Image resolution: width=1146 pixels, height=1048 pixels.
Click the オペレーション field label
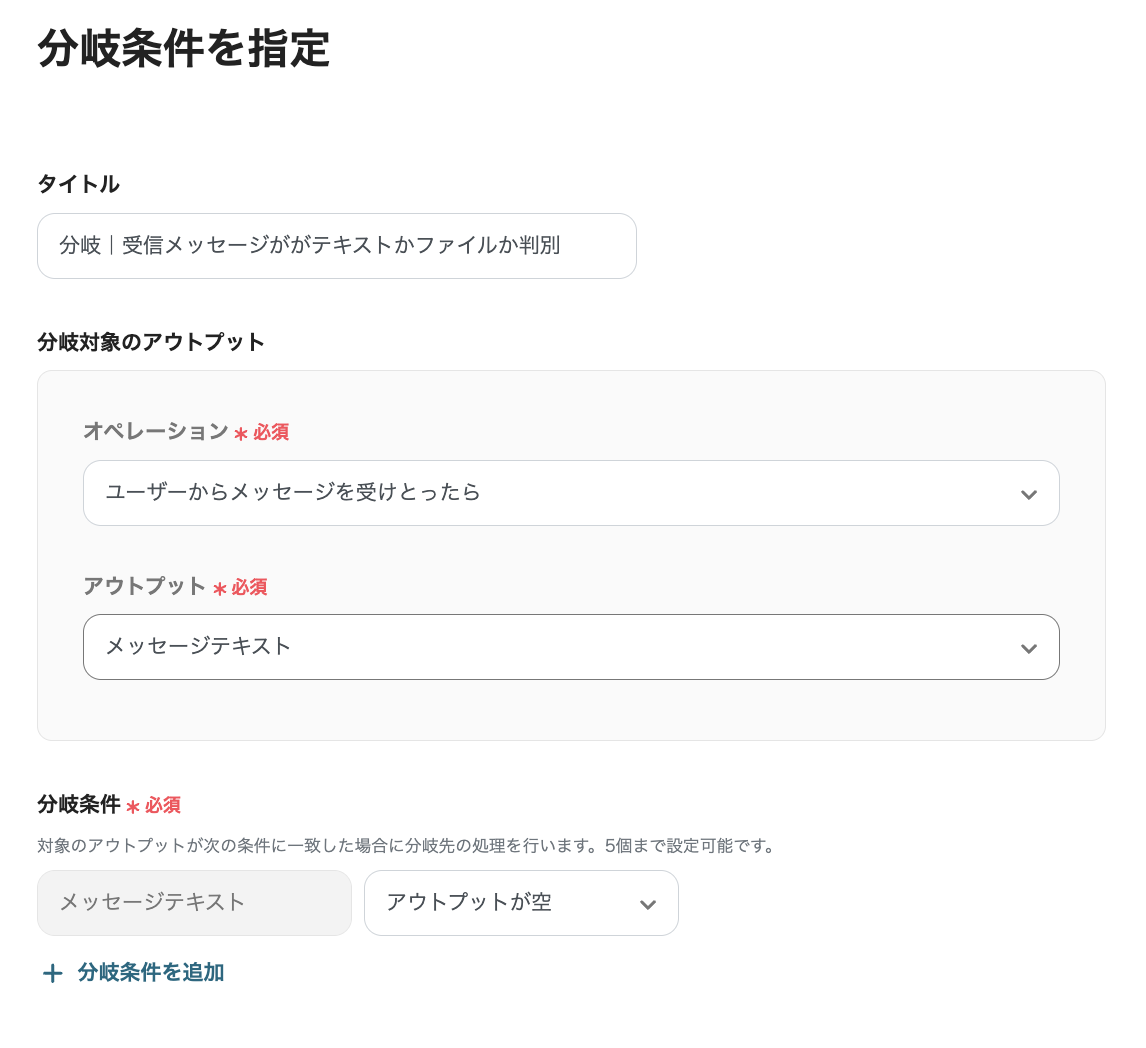(155, 431)
